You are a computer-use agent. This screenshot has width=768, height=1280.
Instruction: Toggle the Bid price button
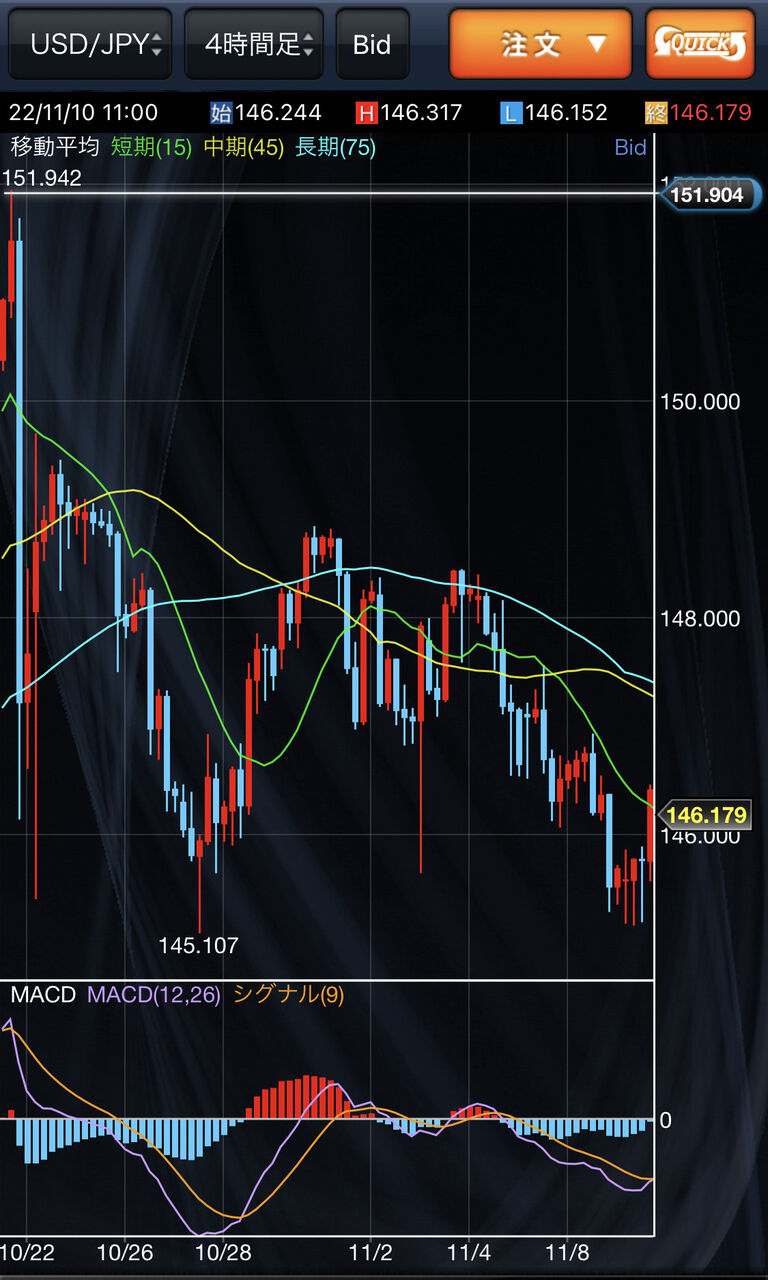372,44
